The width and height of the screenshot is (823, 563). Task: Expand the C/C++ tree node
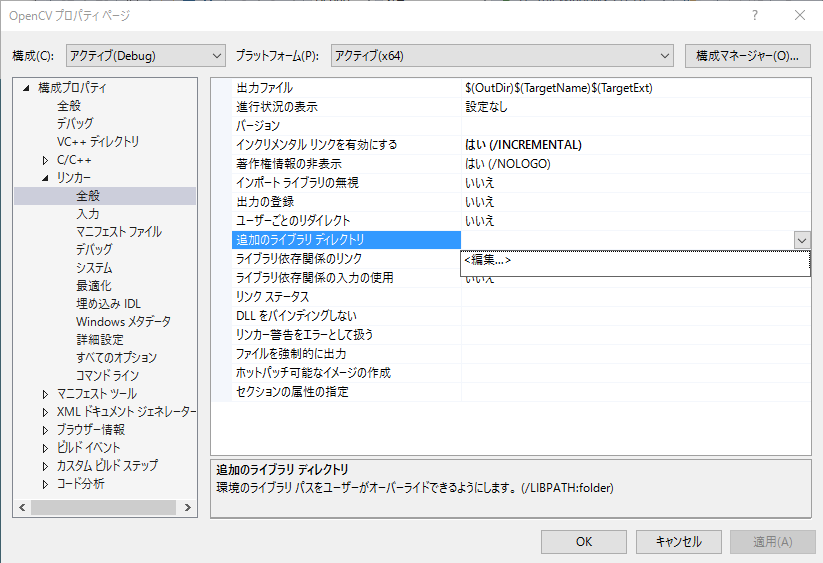[45, 160]
